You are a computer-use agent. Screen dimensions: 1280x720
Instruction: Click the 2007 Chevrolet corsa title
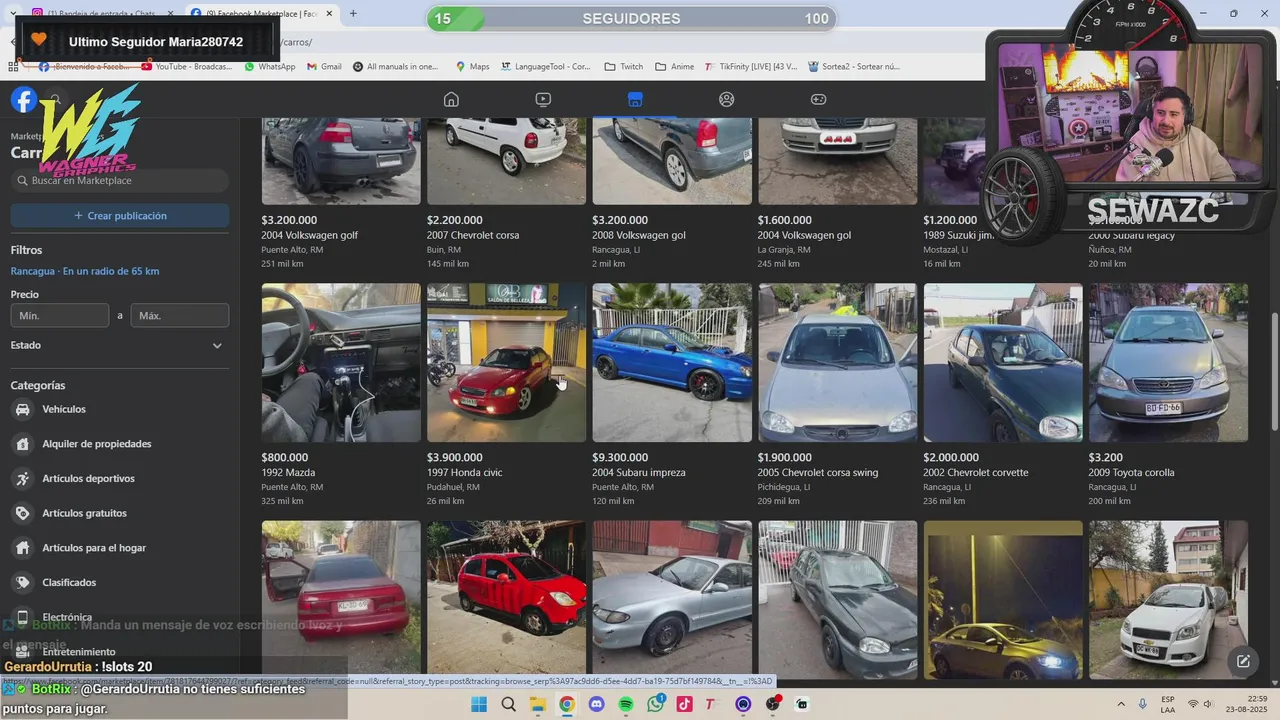coord(473,236)
